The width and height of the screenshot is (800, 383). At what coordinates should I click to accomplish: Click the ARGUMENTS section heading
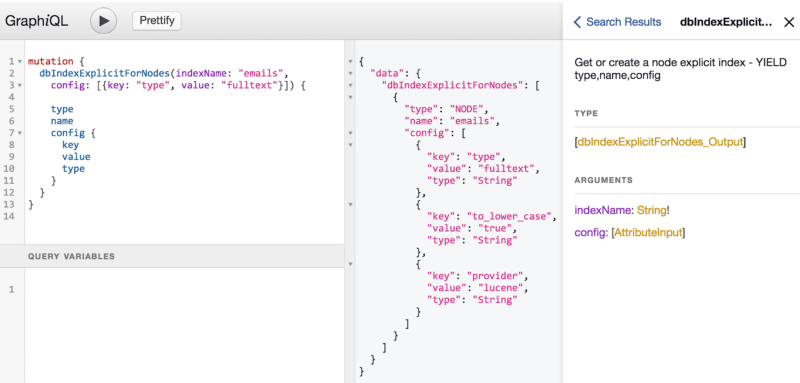(x=604, y=180)
